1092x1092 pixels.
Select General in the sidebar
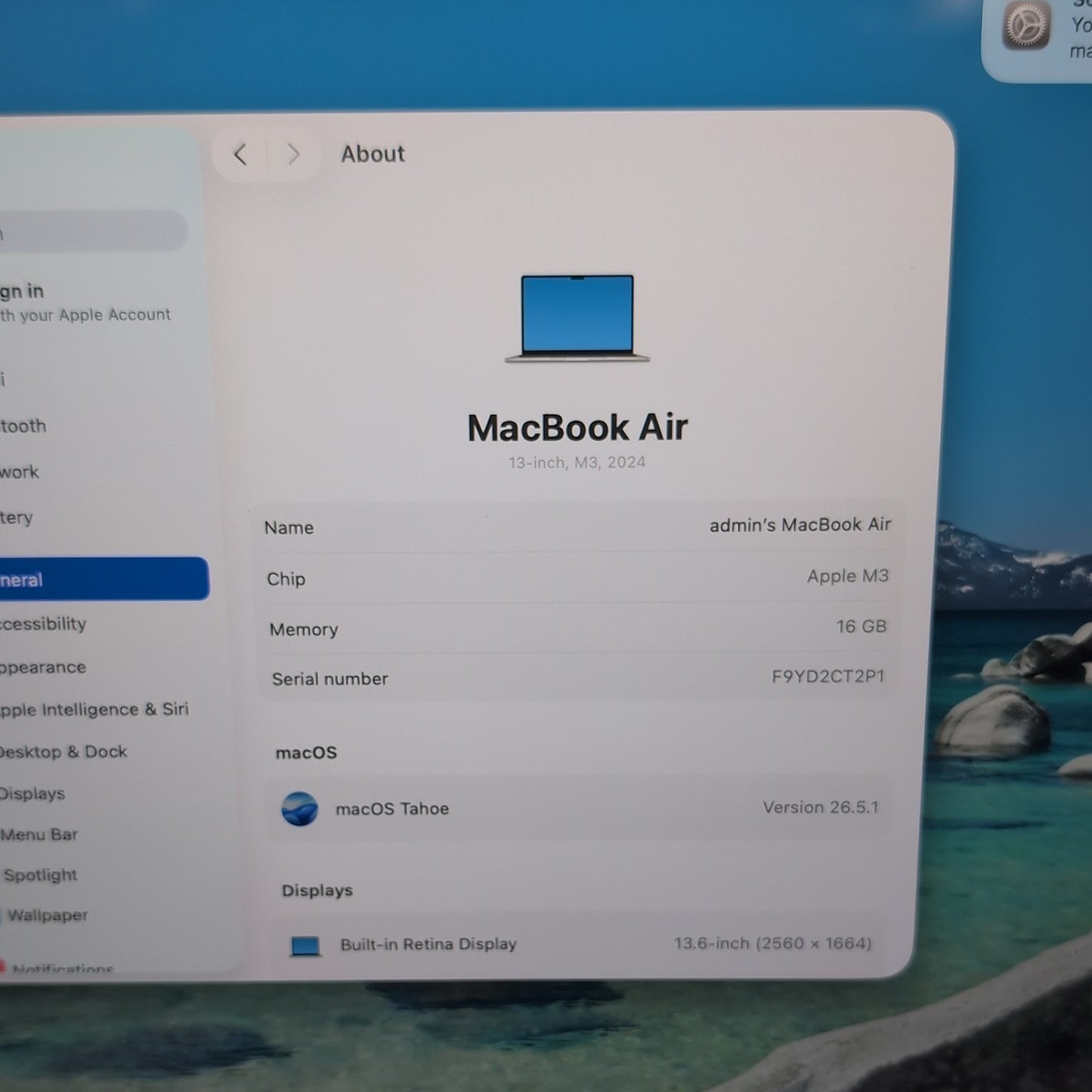tap(104, 580)
